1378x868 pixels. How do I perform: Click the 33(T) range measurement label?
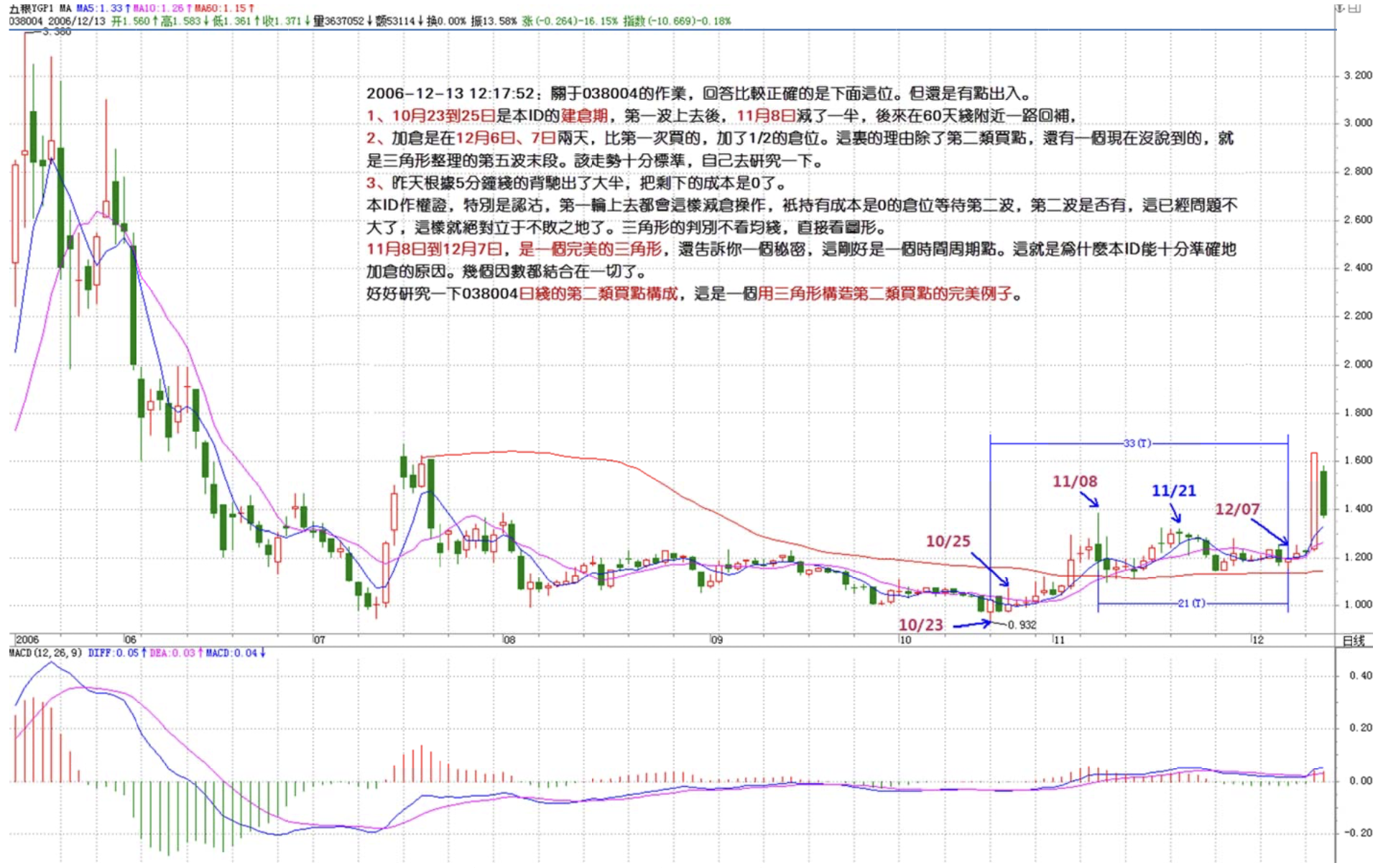1137,443
